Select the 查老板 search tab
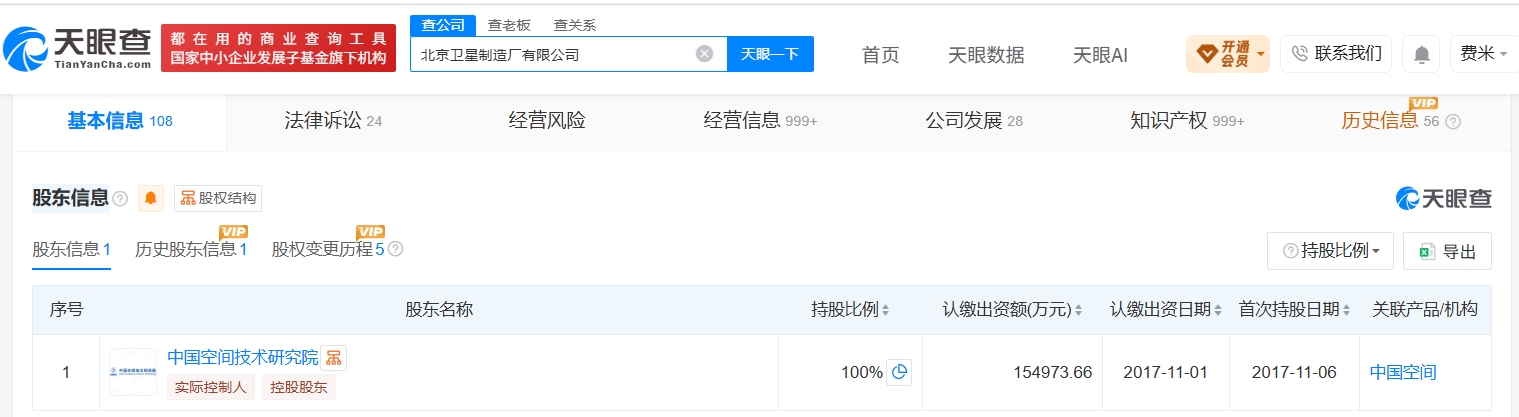This screenshot has width=1519, height=417. point(509,25)
